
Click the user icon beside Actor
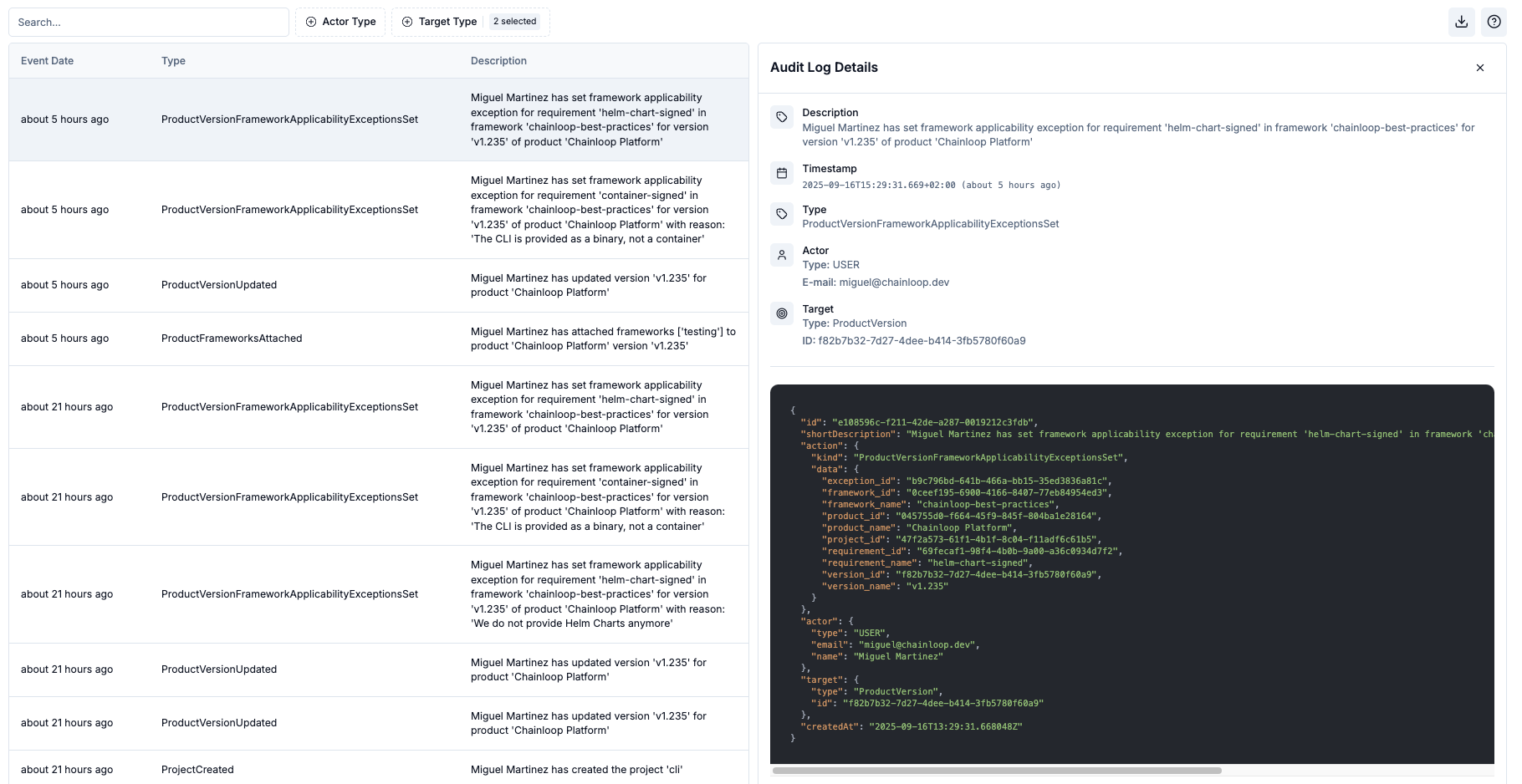pos(781,256)
